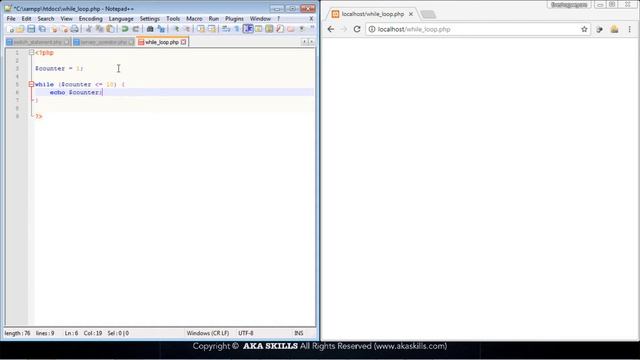Click the New file icon in Notepad++ toolbar
Viewport: 640px width, 360px height.
10,29
